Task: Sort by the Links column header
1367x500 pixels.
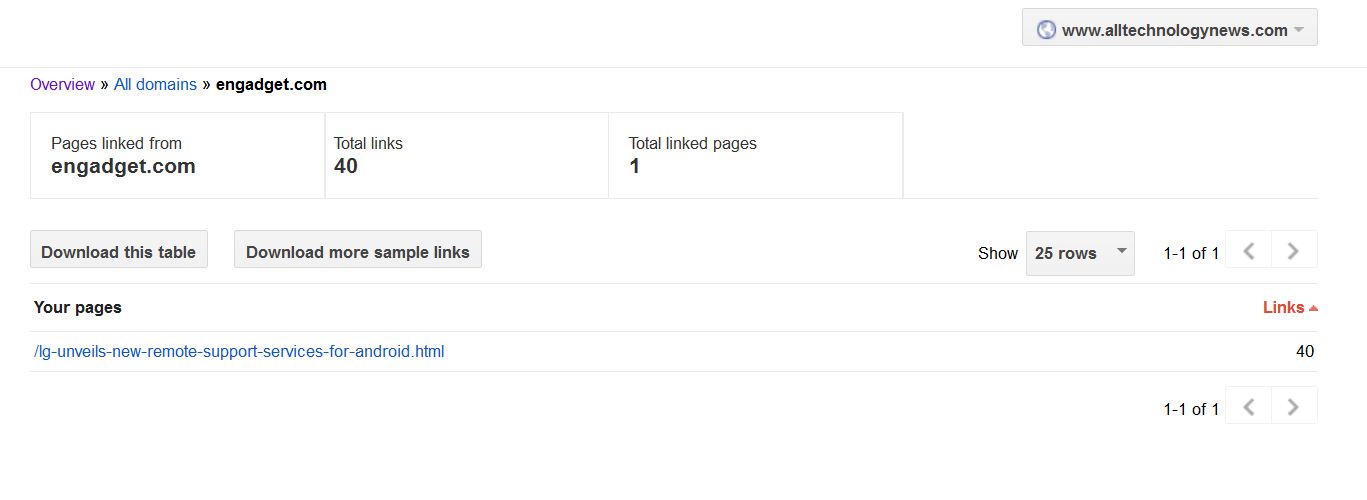Action: click(1283, 307)
